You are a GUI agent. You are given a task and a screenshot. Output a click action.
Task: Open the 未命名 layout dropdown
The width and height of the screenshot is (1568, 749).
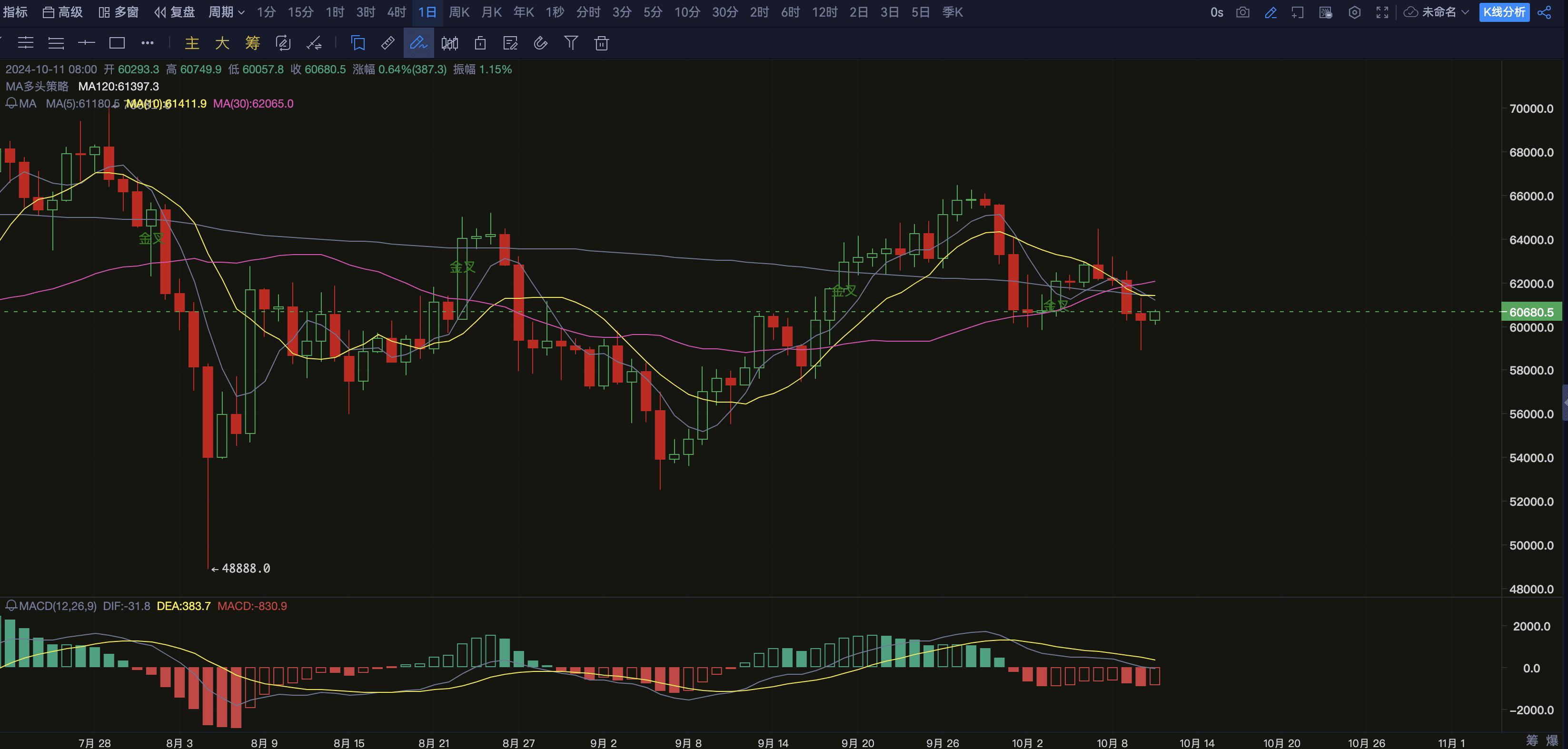click(1444, 12)
